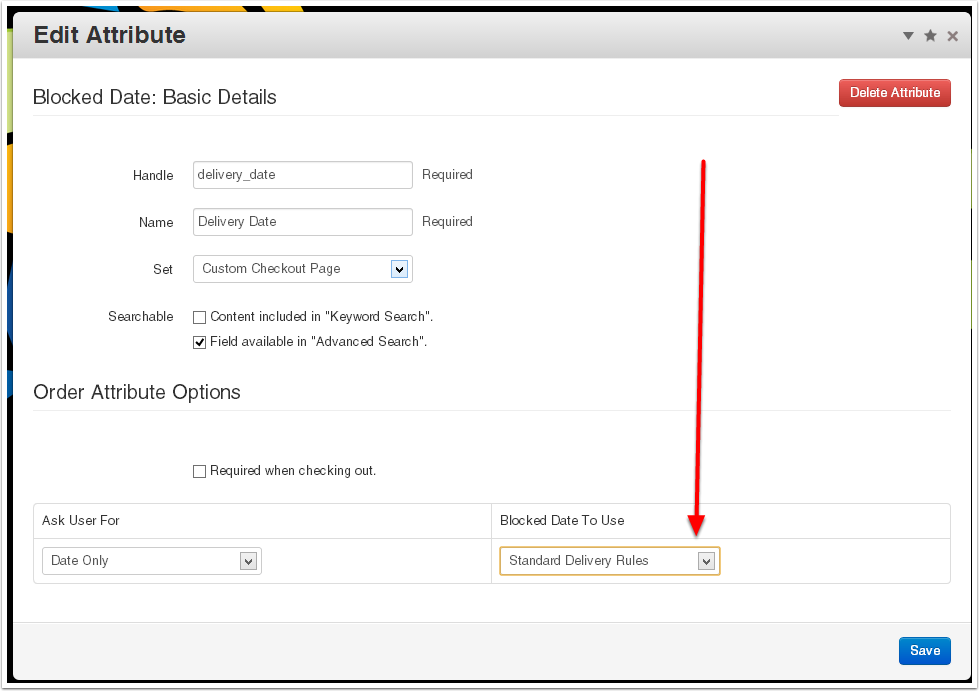This screenshot has width=979, height=691.
Task: Expand the Ask User For Date Only dropdown
Action: 151,561
